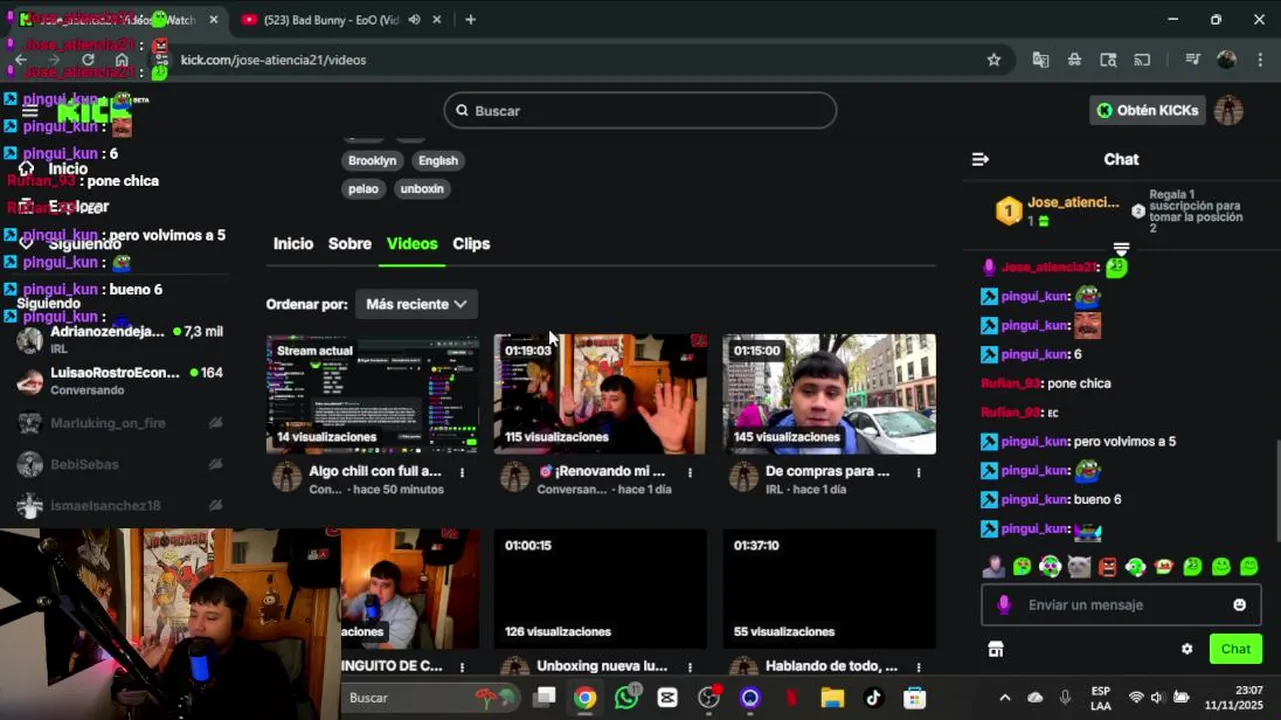Click the Obtén KICKs button
This screenshot has width=1281, height=720.
(x=1147, y=110)
